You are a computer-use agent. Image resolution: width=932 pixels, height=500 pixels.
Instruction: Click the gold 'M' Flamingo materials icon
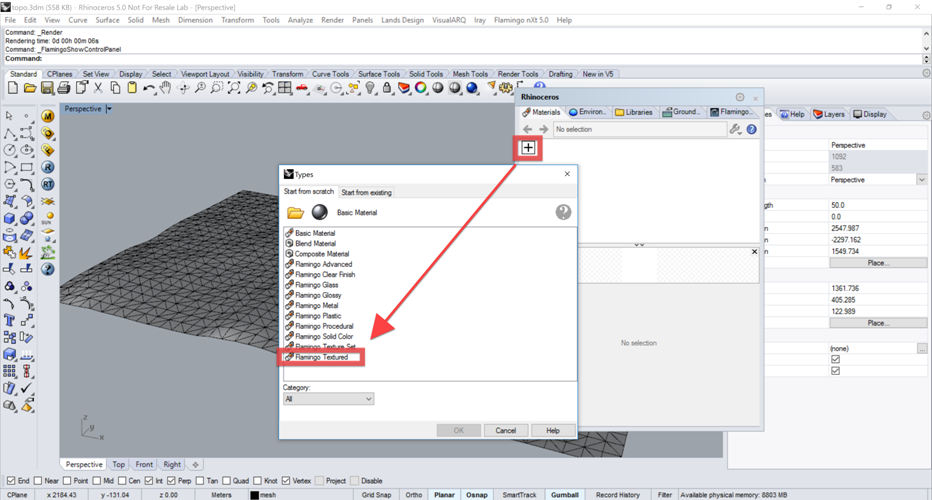(48, 116)
